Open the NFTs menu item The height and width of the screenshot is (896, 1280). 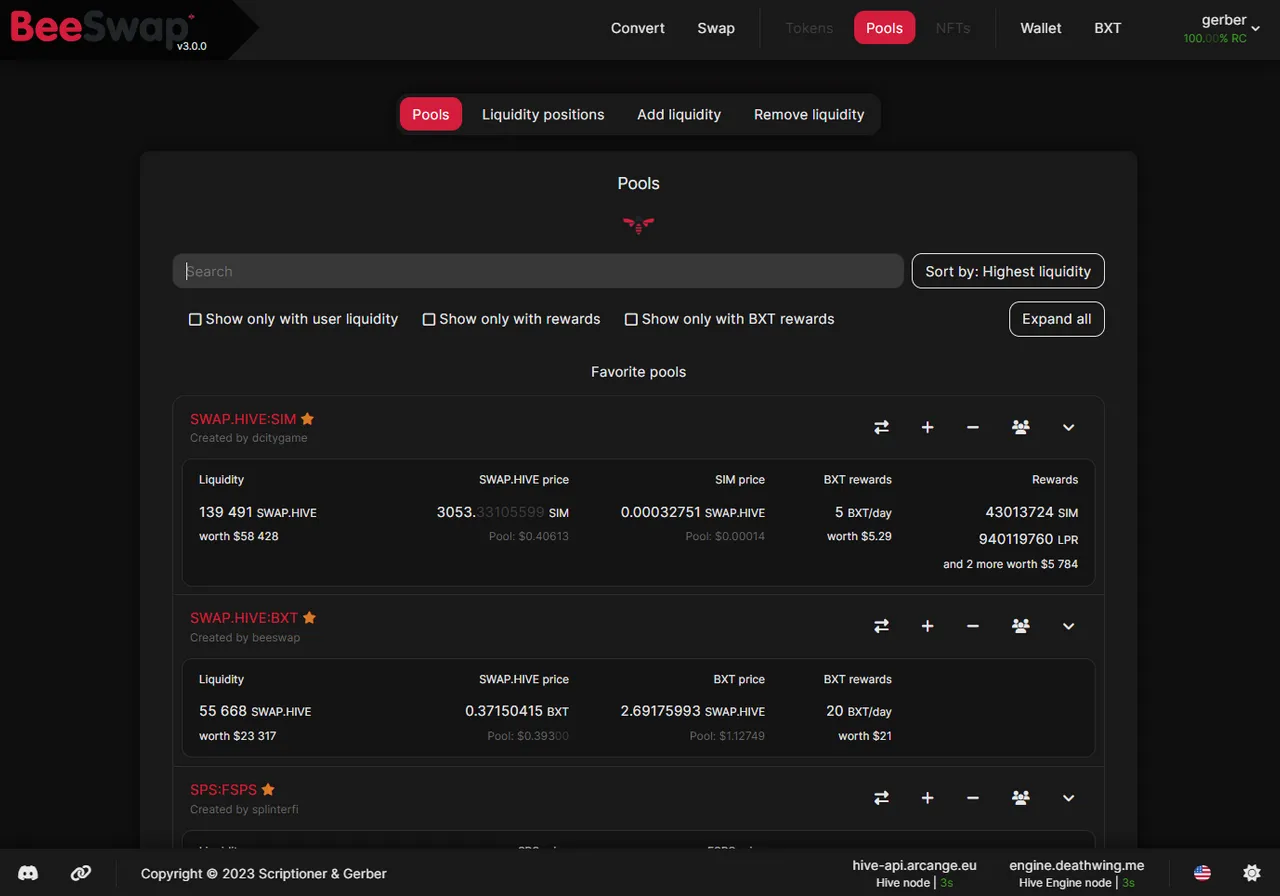coord(953,28)
